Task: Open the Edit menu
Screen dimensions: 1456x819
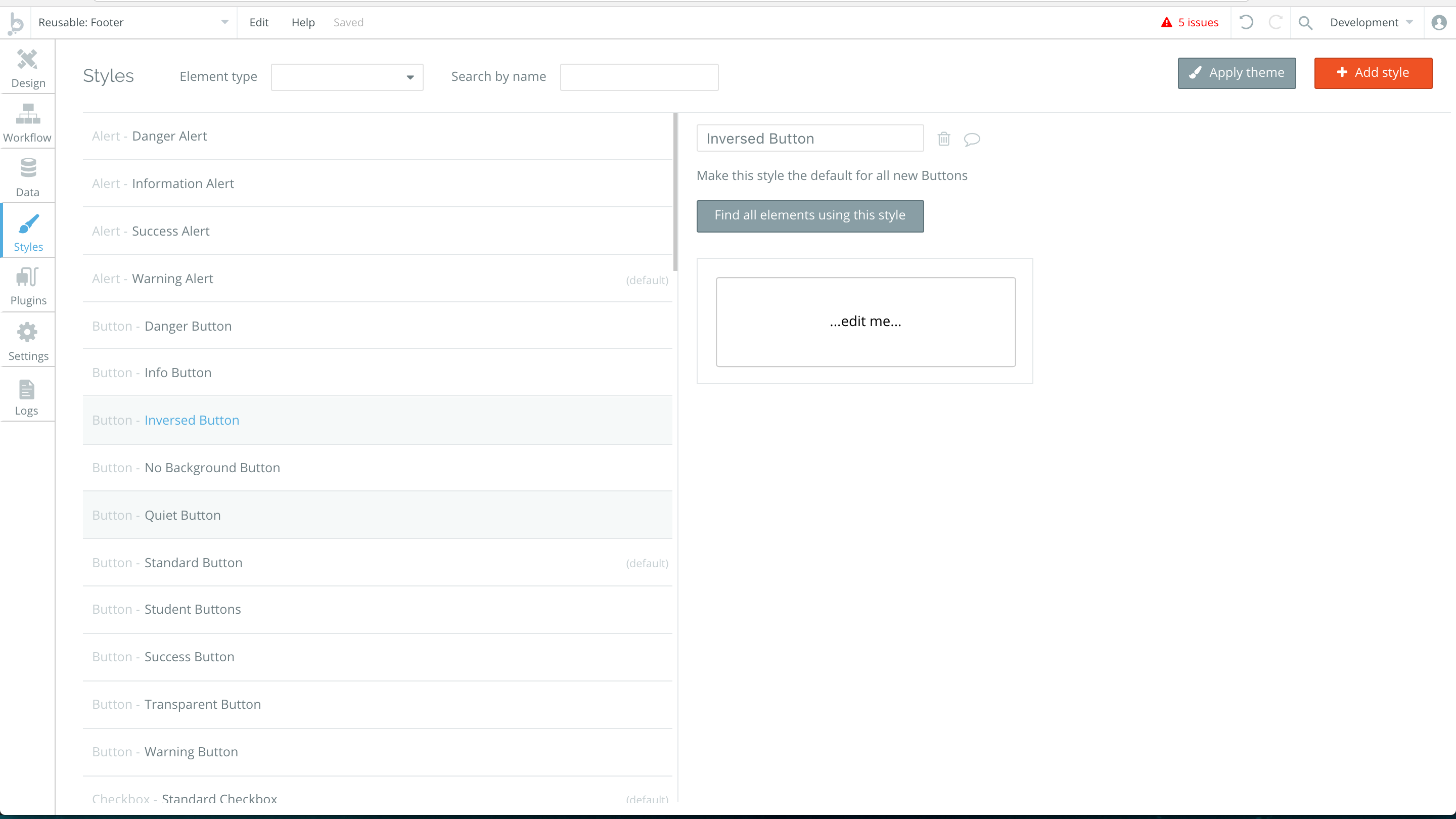Action: (259, 23)
